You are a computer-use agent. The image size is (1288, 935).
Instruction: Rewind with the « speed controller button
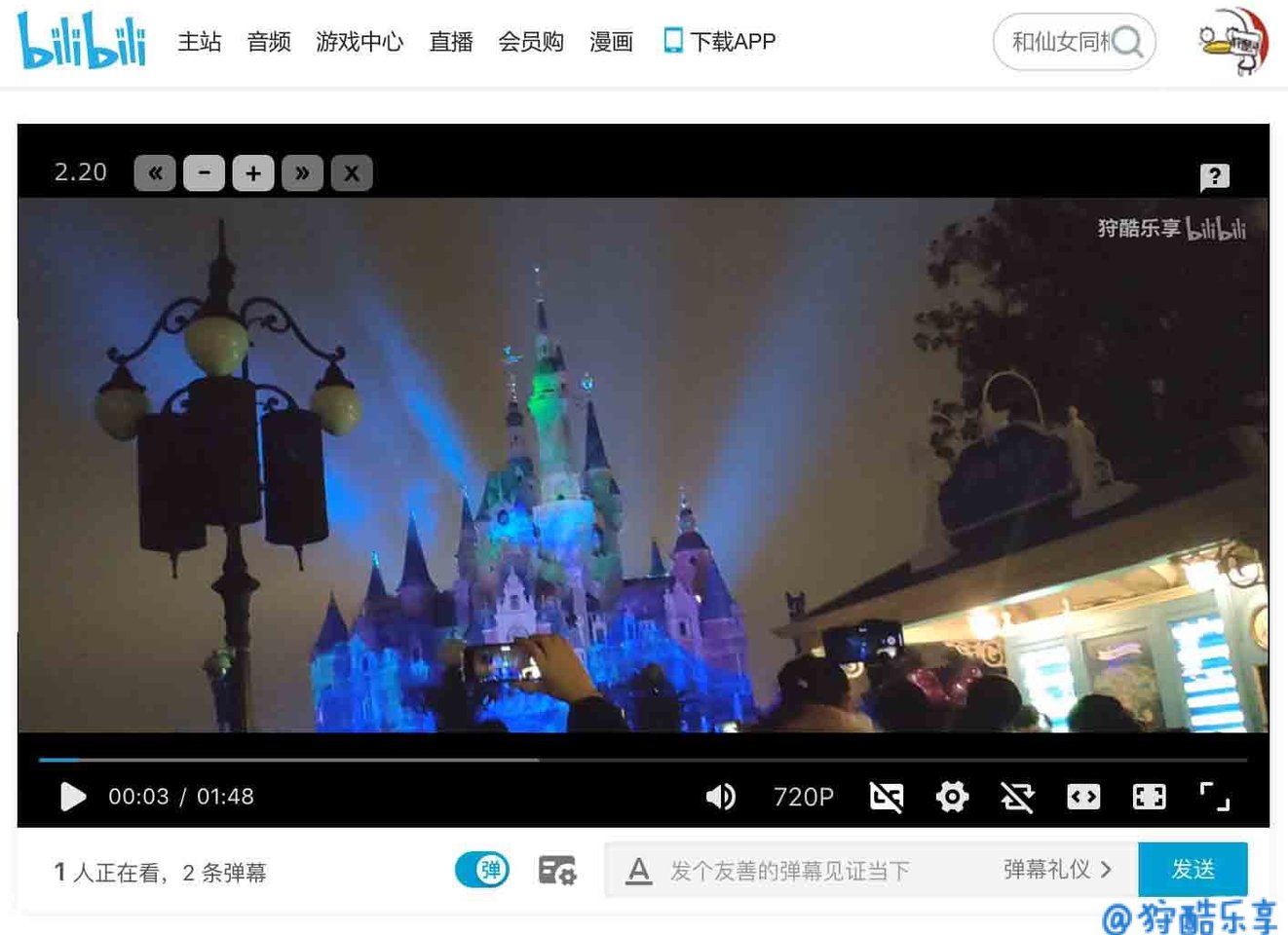(x=155, y=173)
